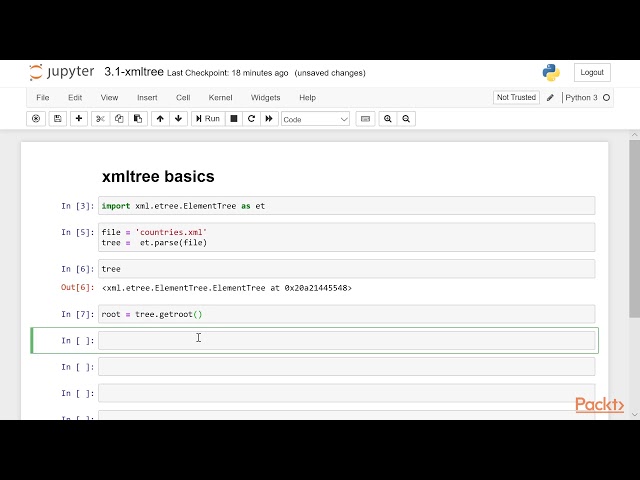The height and width of the screenshot is (480, 640).
Task: Open the Insert menu
Action: click(147, 98)
